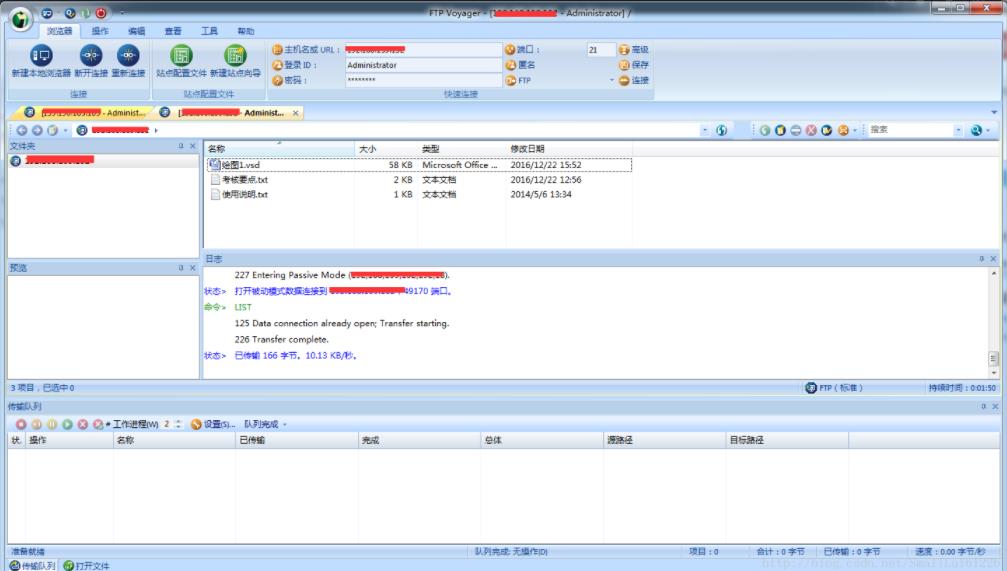The image size is (1007, 571).
Task: Click 新建本地浏览器 icon in ribbon
Action: pyautogui.click(x=40, y=56)
